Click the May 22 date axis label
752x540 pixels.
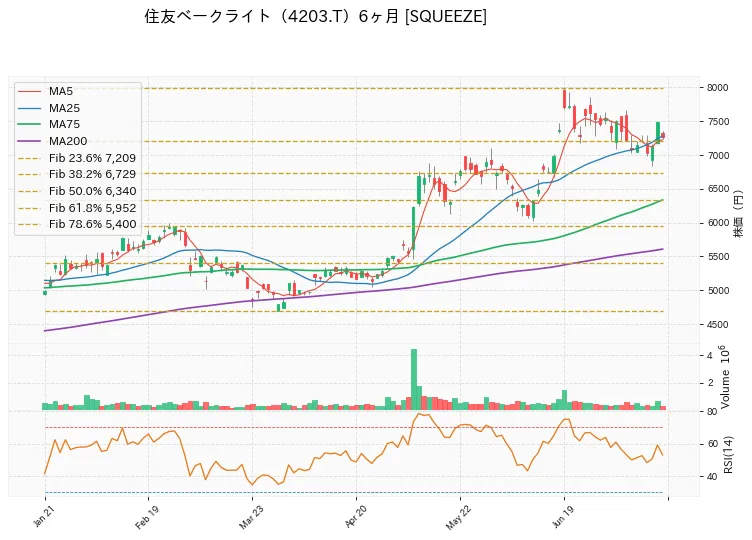(x=458, y=518)
